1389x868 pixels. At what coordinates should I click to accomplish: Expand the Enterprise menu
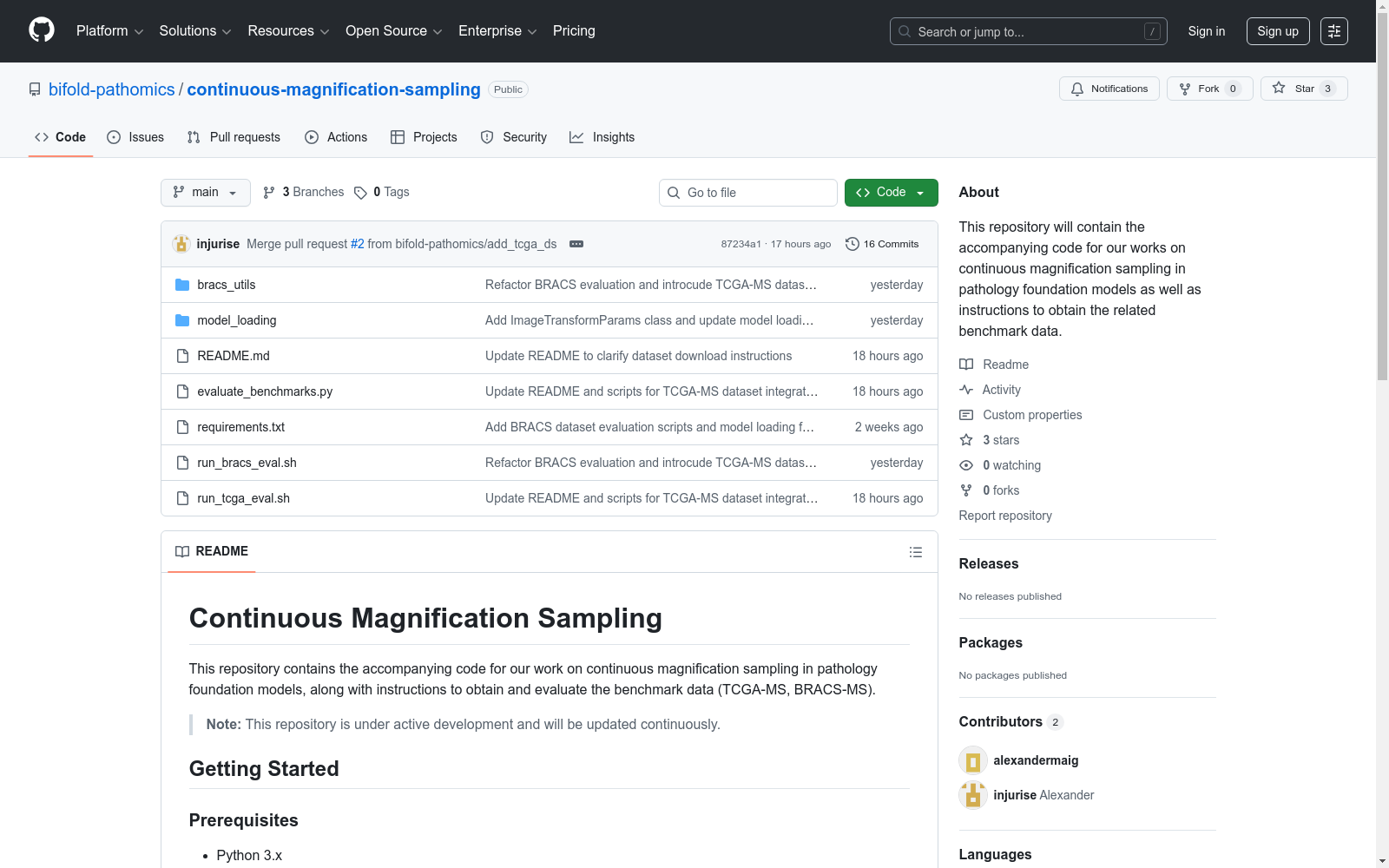click(x=497, y=31)
